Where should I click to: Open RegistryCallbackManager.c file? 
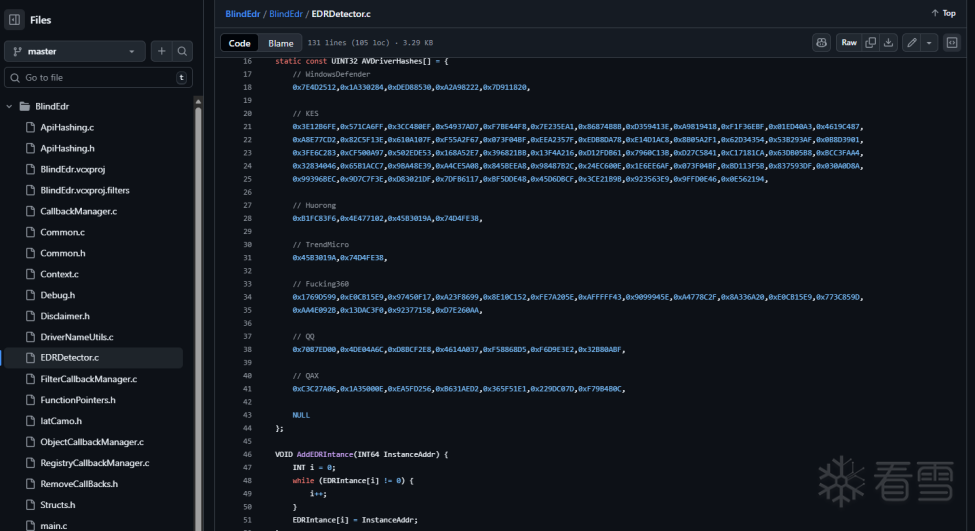click(x=95, y=463)
